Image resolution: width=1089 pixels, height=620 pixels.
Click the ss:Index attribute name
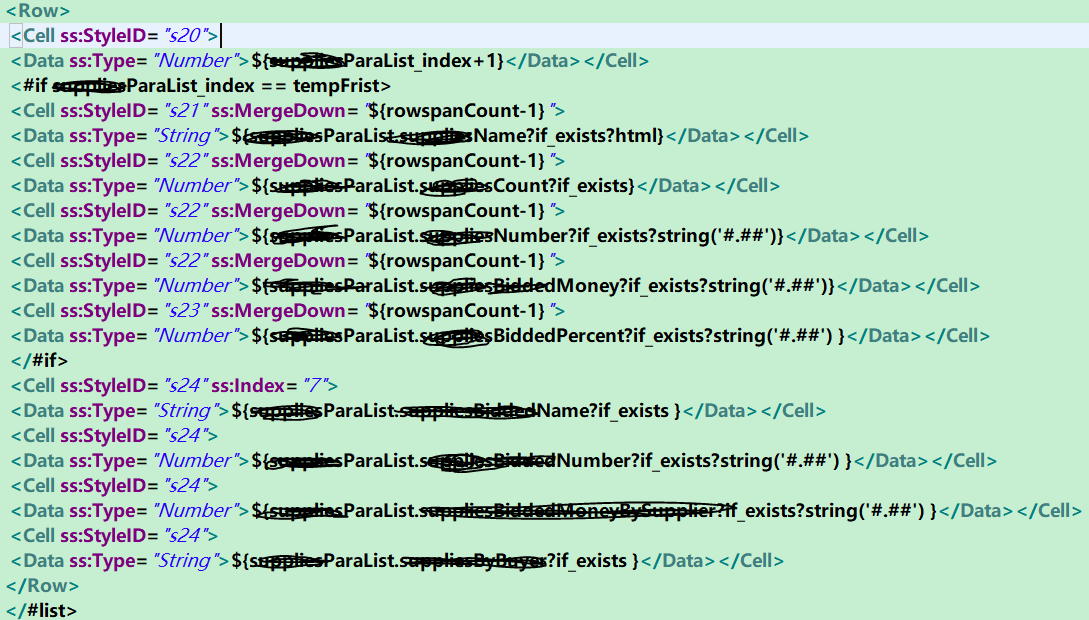[248, 385]
